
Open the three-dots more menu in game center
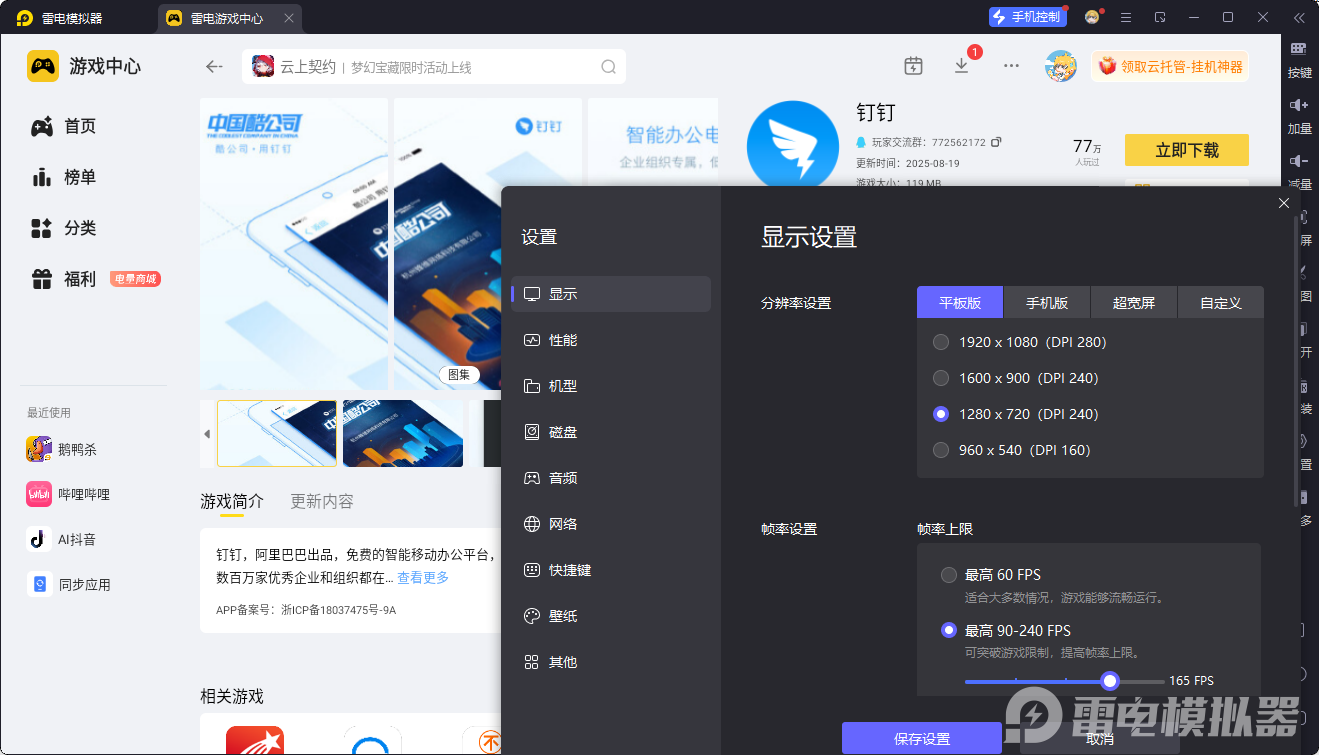(1011, 66)
